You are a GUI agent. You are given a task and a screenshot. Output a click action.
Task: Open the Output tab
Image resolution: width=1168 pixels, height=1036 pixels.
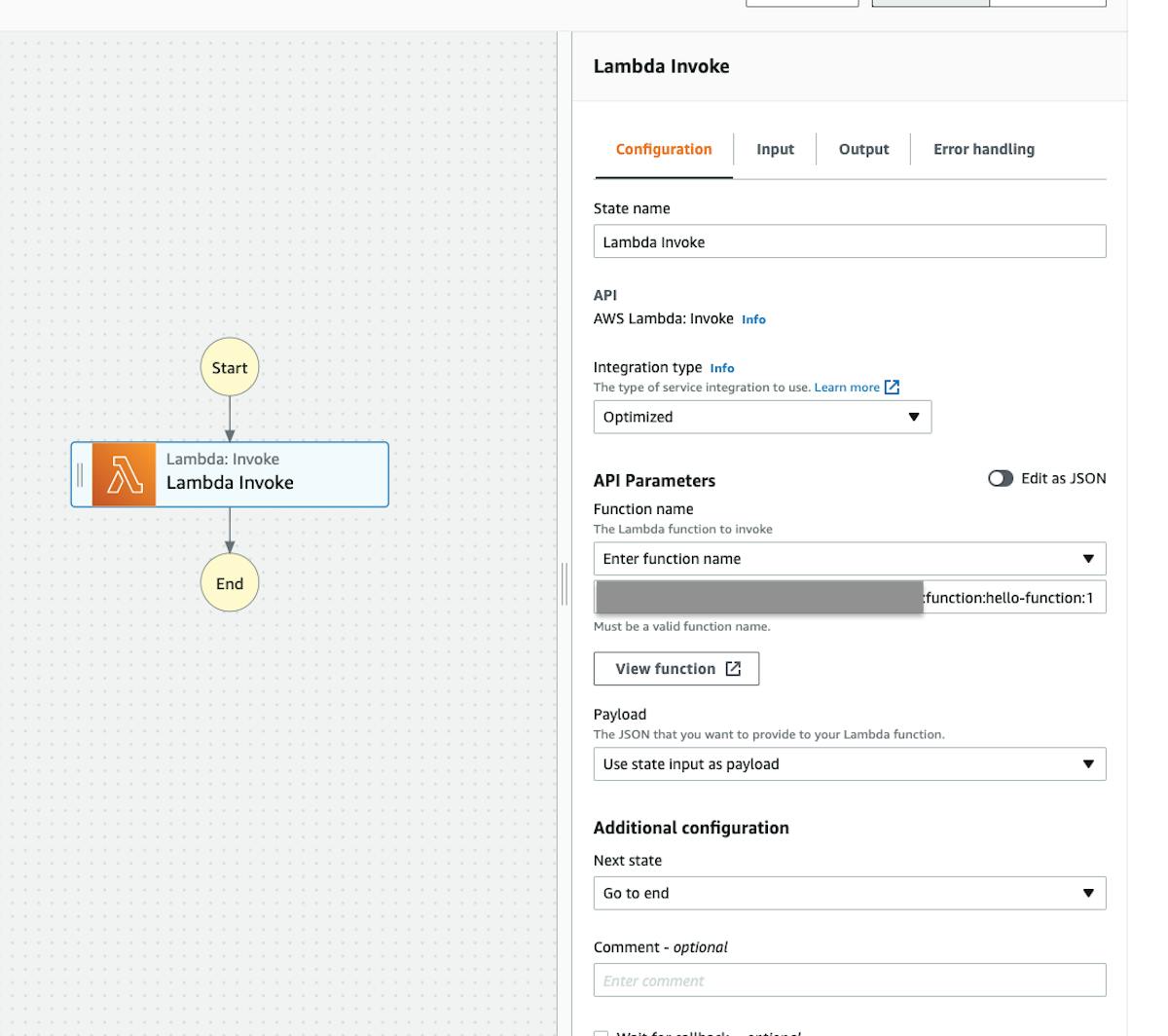(862, 149)
